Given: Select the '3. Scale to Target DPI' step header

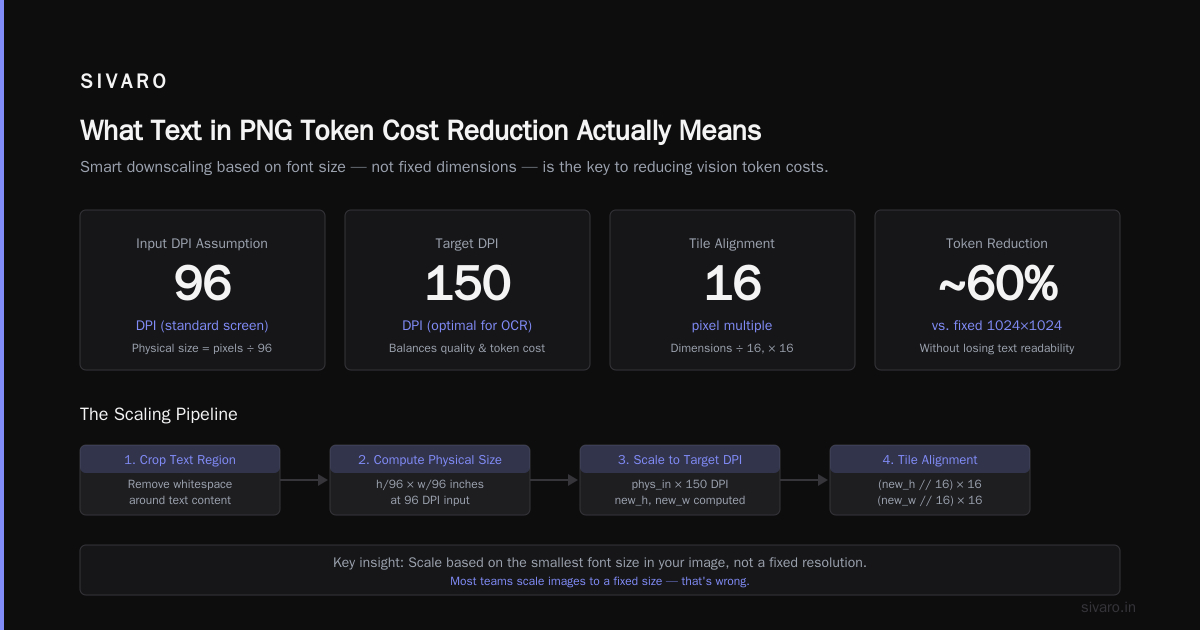Looking at the screenshot, I should (x=680, y=459).
